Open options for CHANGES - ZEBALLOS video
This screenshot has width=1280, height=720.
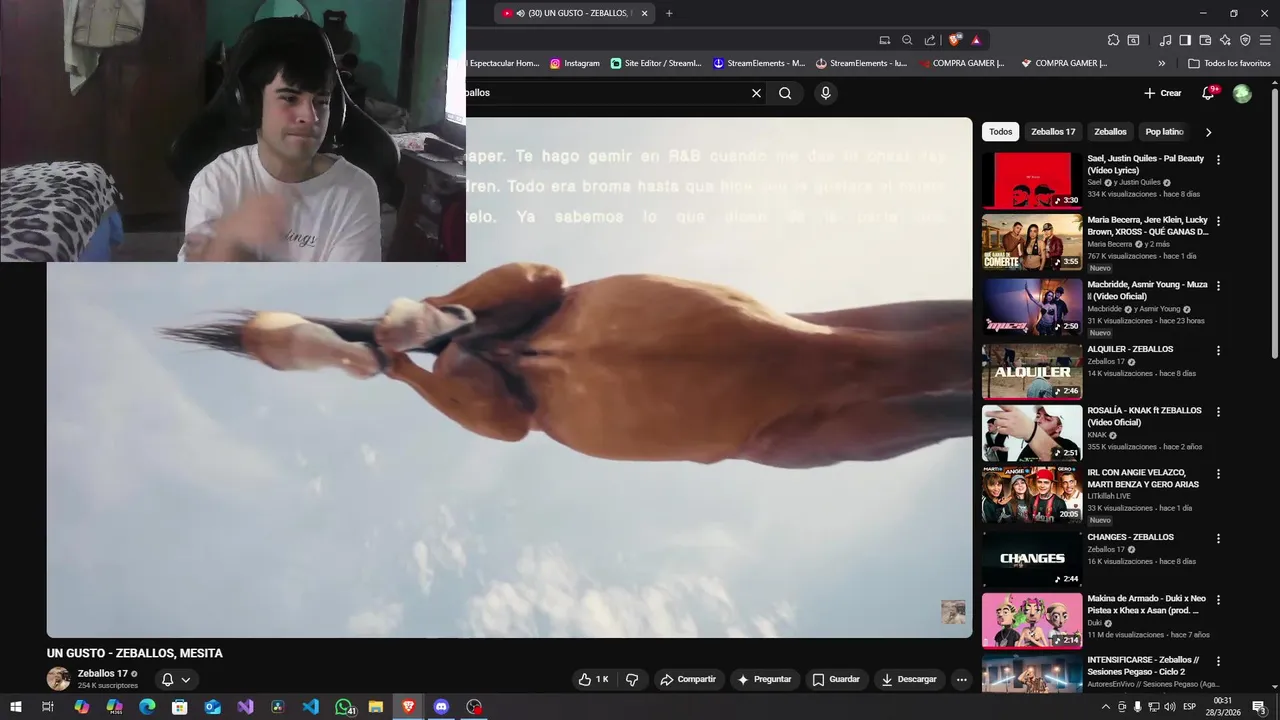pyautogui.click(x=1218, y=539)
